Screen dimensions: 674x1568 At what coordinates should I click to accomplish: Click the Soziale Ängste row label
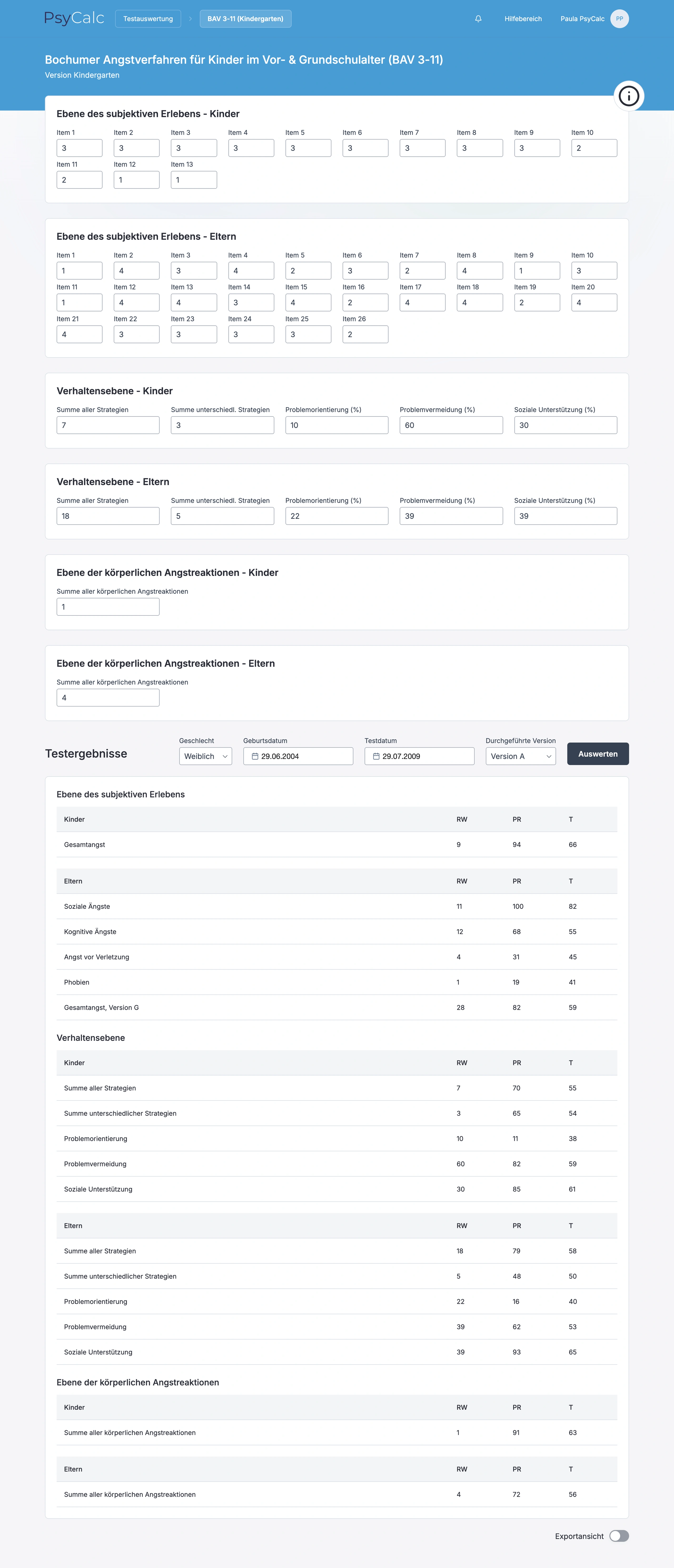click(87, 906)
